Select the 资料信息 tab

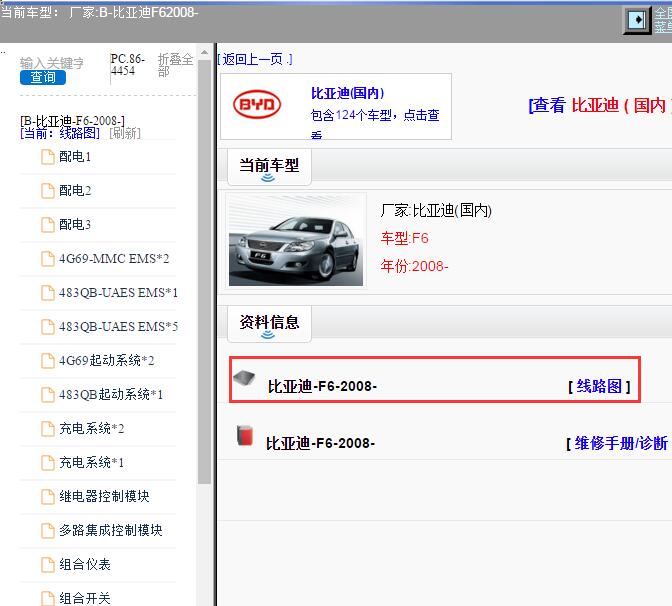[x=269, y=324]
